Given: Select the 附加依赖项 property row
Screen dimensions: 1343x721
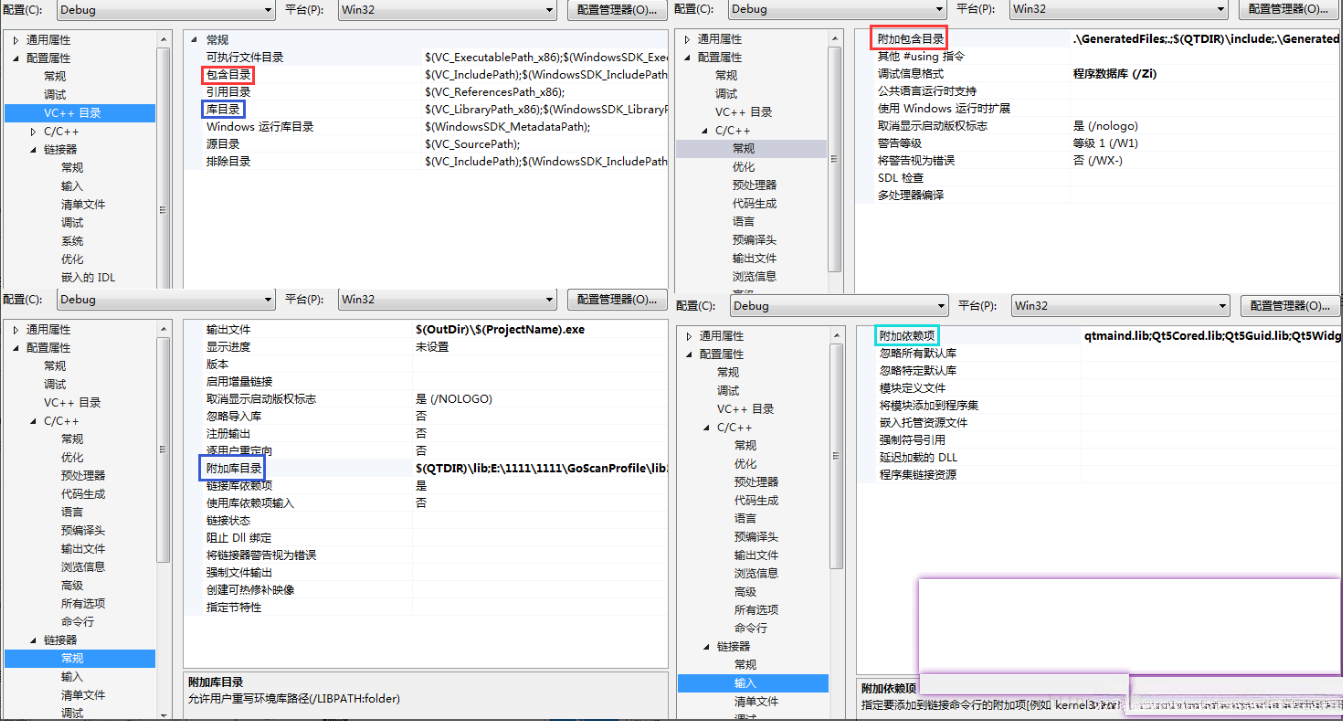Looking at the screenshot, I should (1097, 336).
